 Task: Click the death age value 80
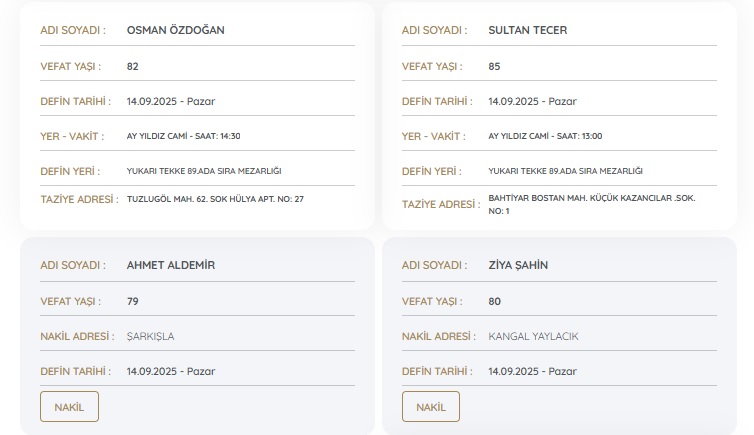pos(494,301)
